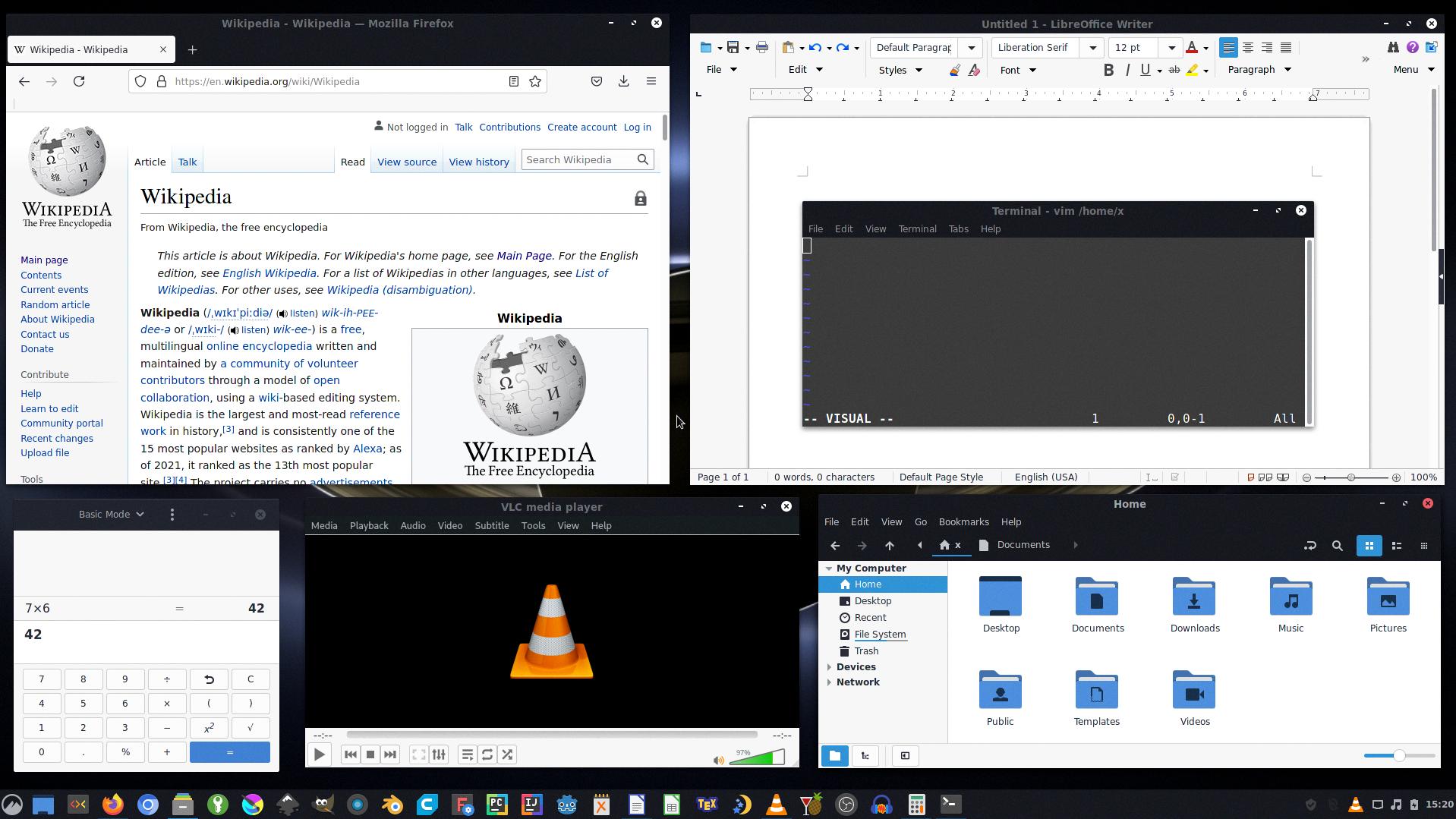This screenshot has height=819, width=1456.
Task: Click the VLC play button
Action: click(x=320, y=754)
